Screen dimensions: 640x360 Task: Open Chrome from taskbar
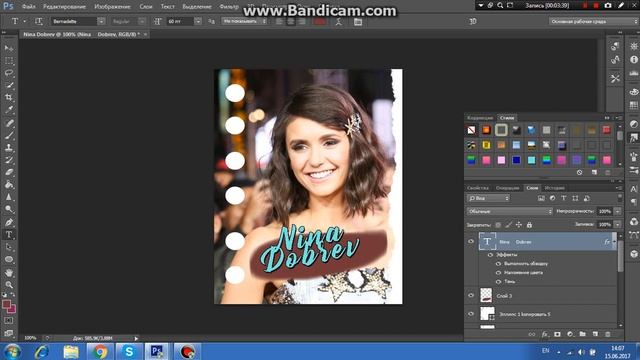(x=100, y=351)
